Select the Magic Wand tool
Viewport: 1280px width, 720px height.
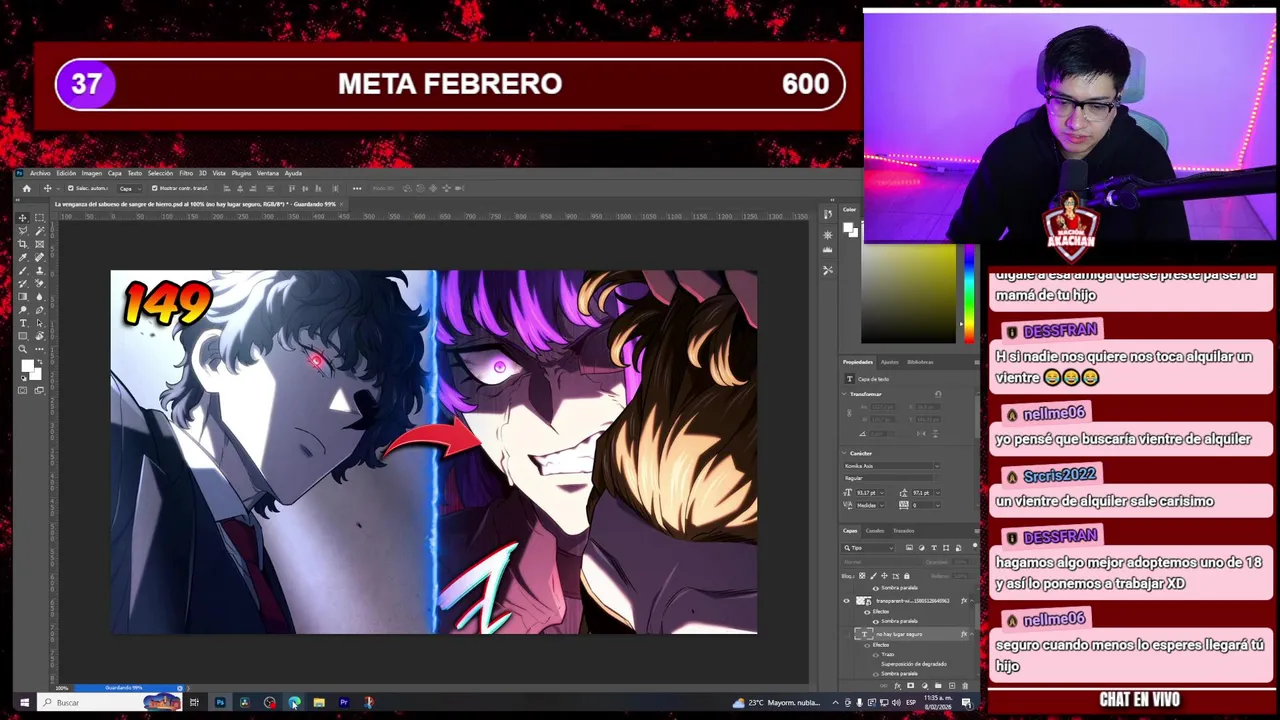[39, 230]
